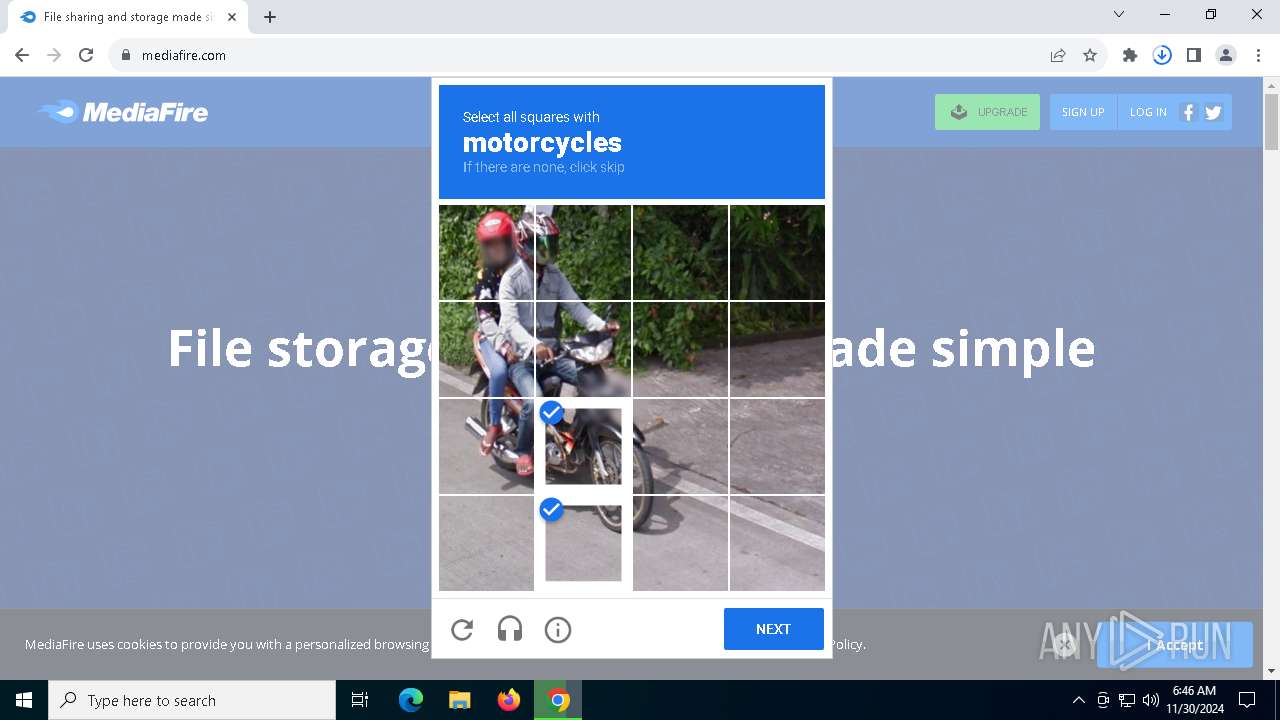Open Chrome three-dot menu
Viewport: 1280px width, 720px height.
1257,55
